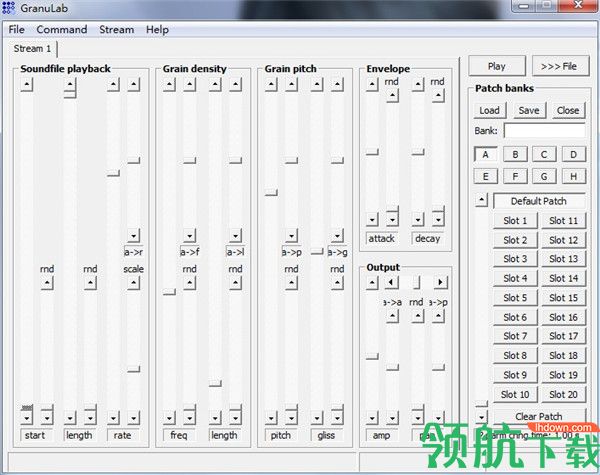
Task: Click up arrow of a->r slider
Action: pos(134,84)
